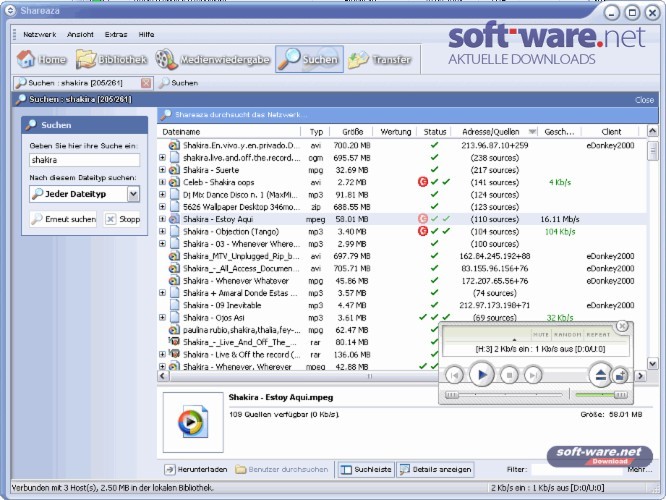The height and width of the screenshot is (500, 666).
Task: Click the shakira search input field
Action: click(x=85, y=160)
